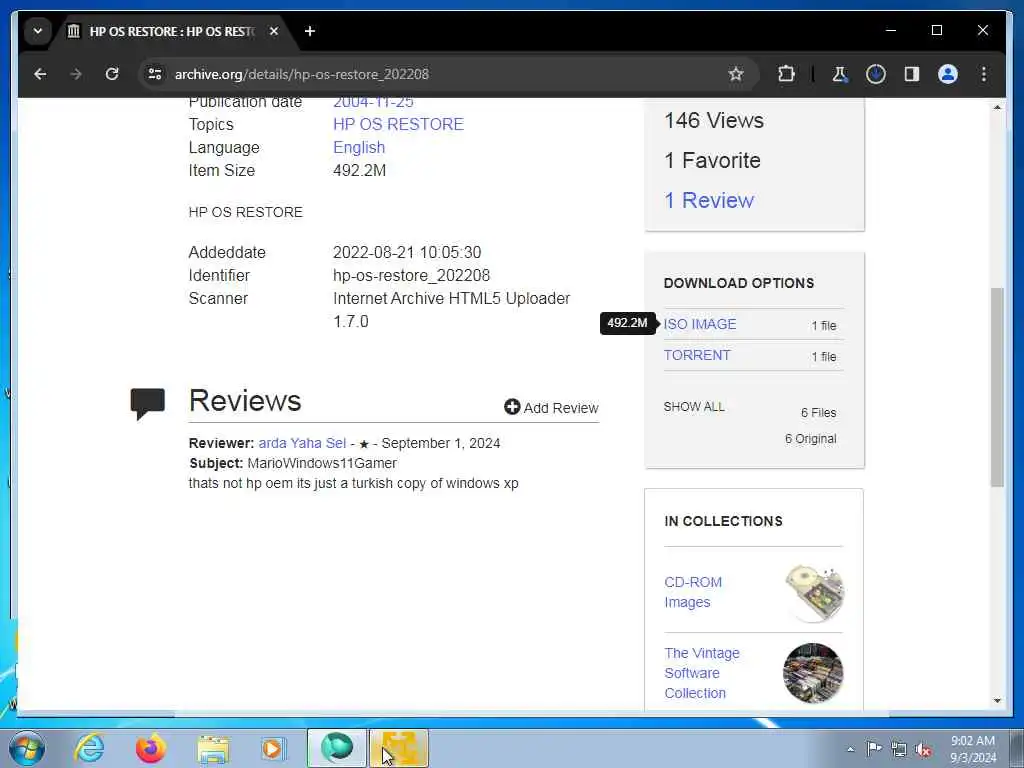Open the Chrome profile avatar
The image size is (1024, 768).
[x=948, y=74]
